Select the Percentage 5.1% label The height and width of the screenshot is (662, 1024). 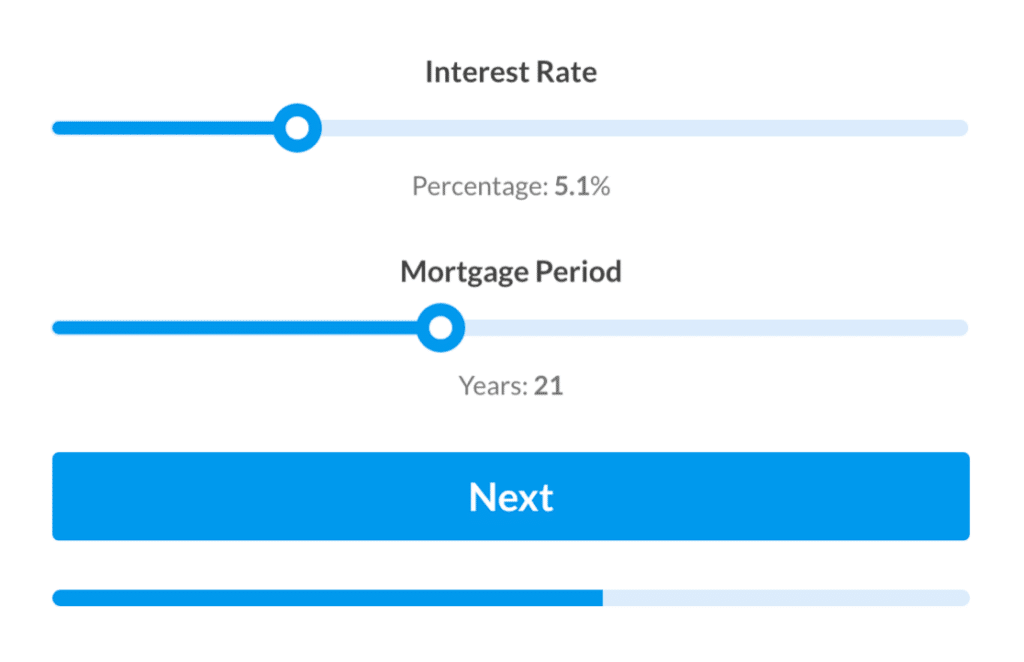[510, 186]
